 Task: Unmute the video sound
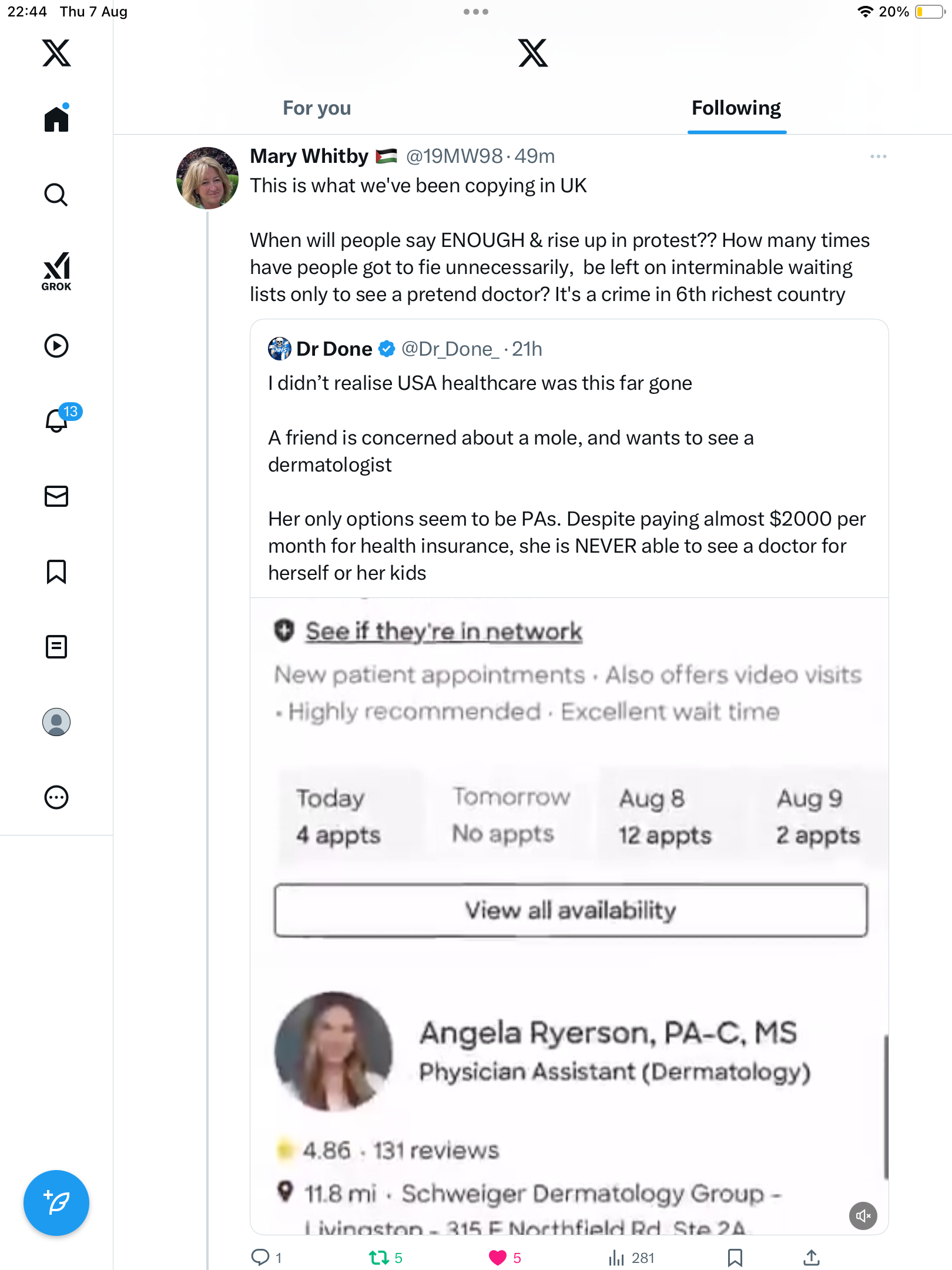(863, 1215)
